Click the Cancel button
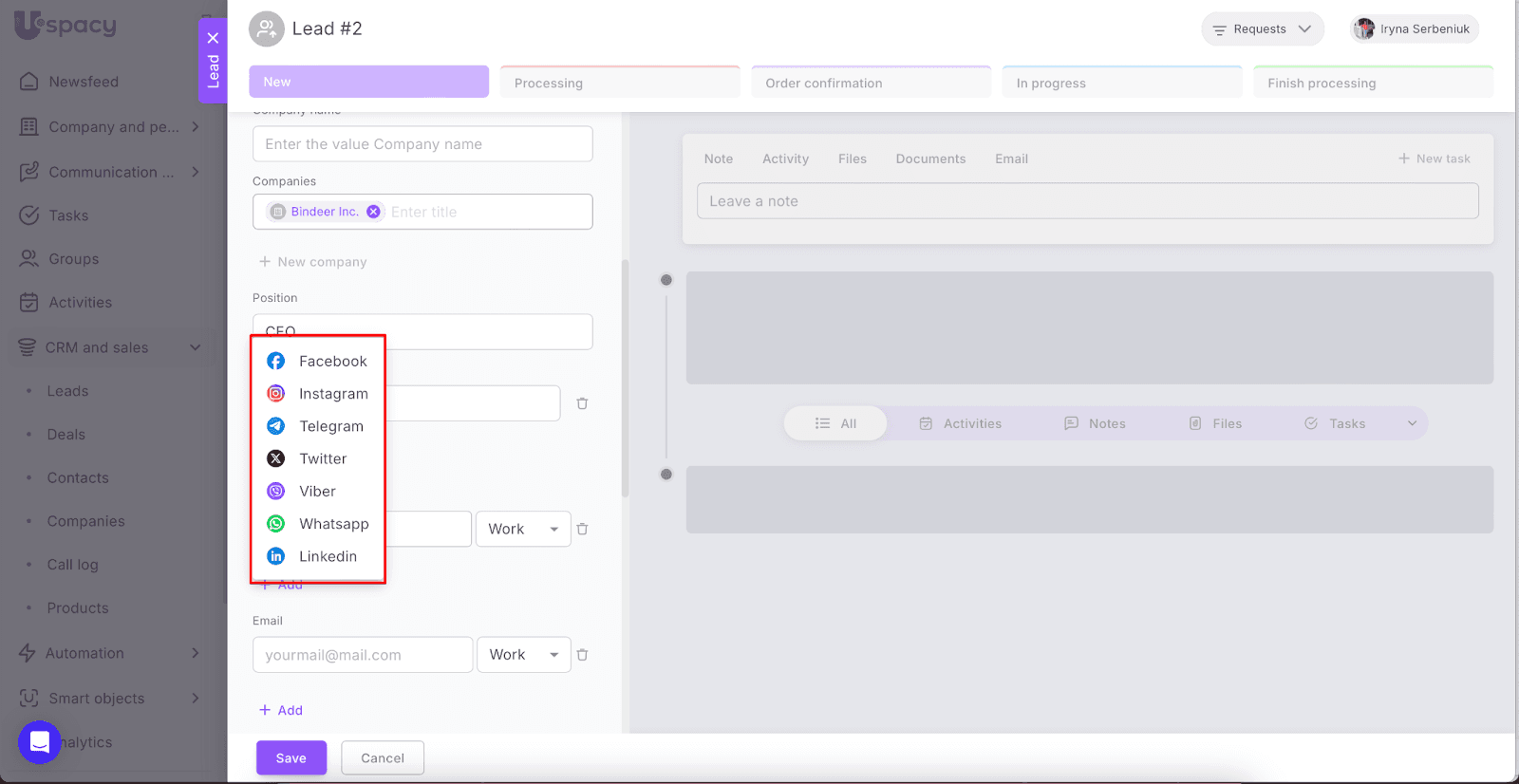The width and height of the screenshot is (1519, 784). click(x=383, y=757)
